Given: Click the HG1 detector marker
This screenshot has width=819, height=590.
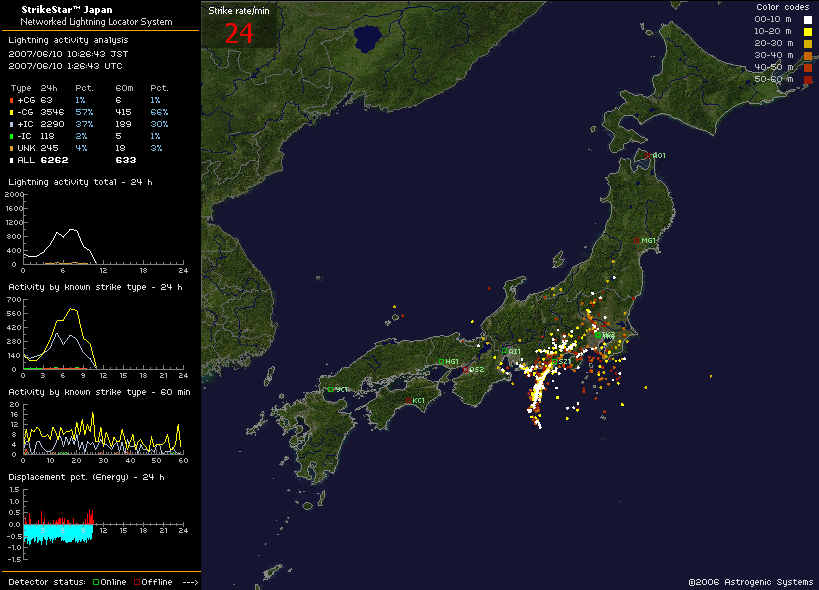Looking at the screenshot, I should point(442,361).
